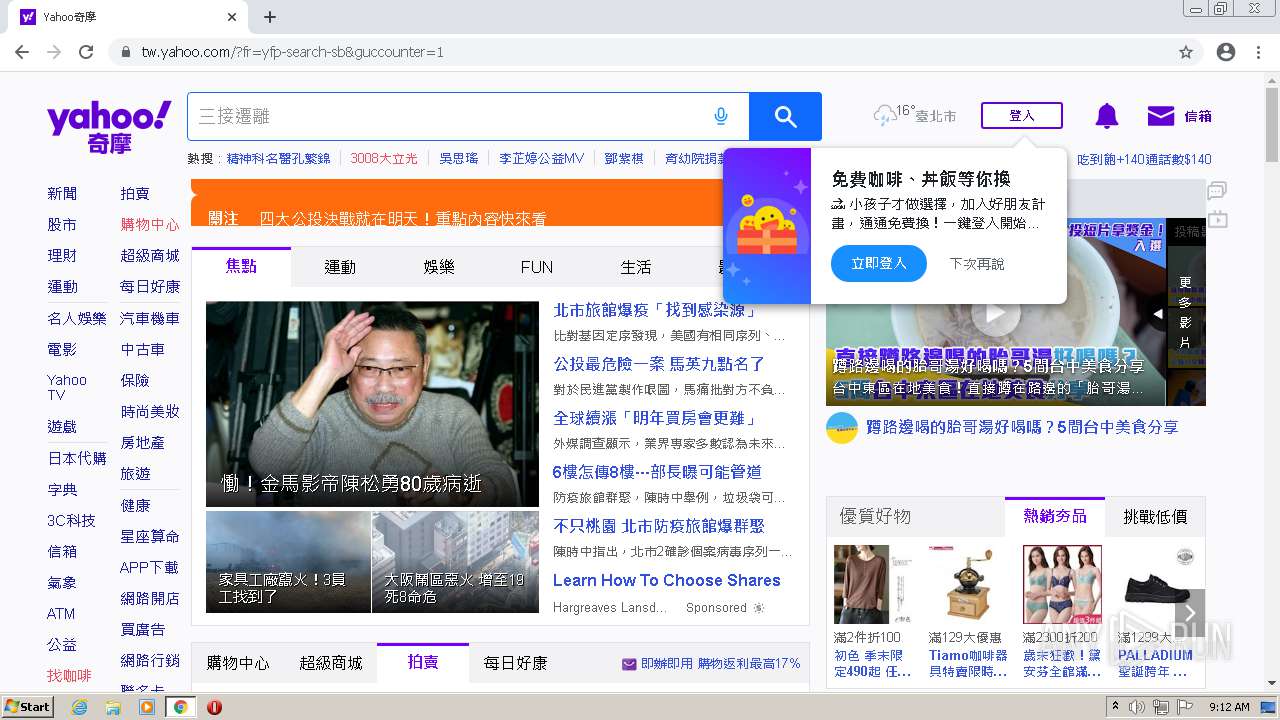Select the 運動 news tab
Viewport: 1280px width, 720px height.
click(340, 267)
